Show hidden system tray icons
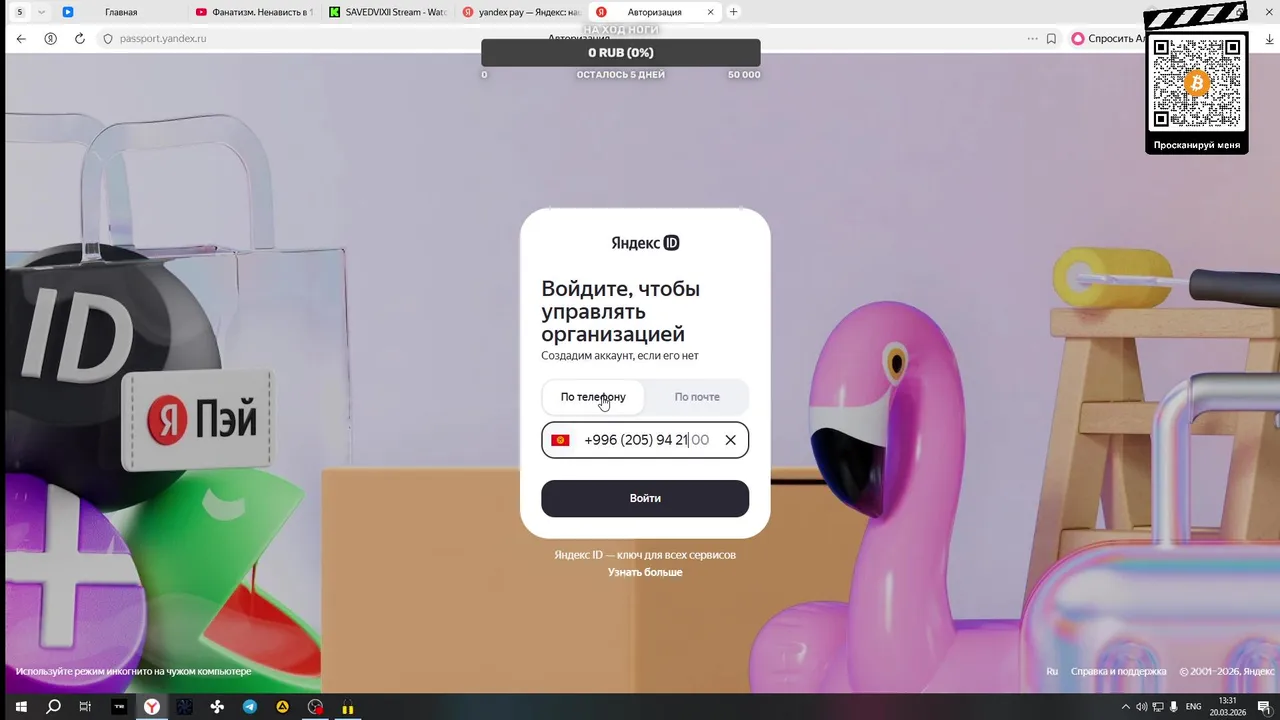The width and height of the screenshot is (1280, 720). pos(1125,707)
